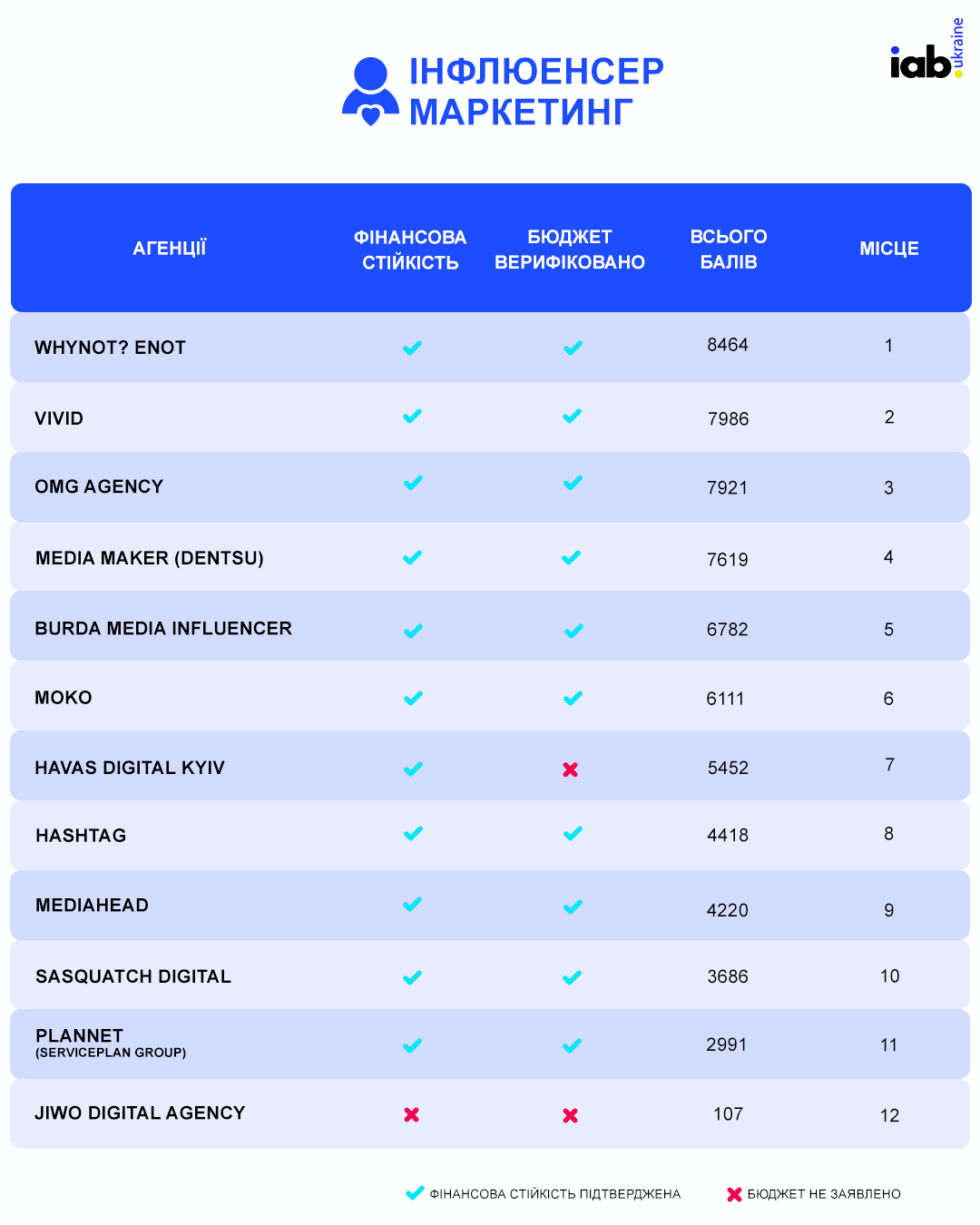Click Vivid budget verified checkmark
Viewport: 980px width, 1225px height.
coord(572,416)
